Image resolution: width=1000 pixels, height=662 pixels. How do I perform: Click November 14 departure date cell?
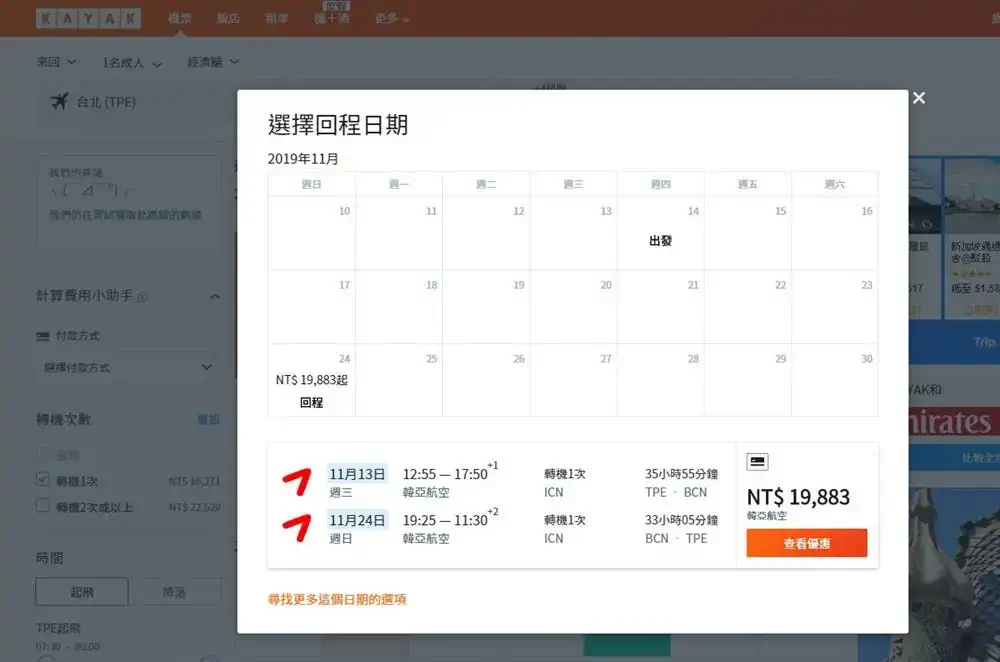pos(661,233)
